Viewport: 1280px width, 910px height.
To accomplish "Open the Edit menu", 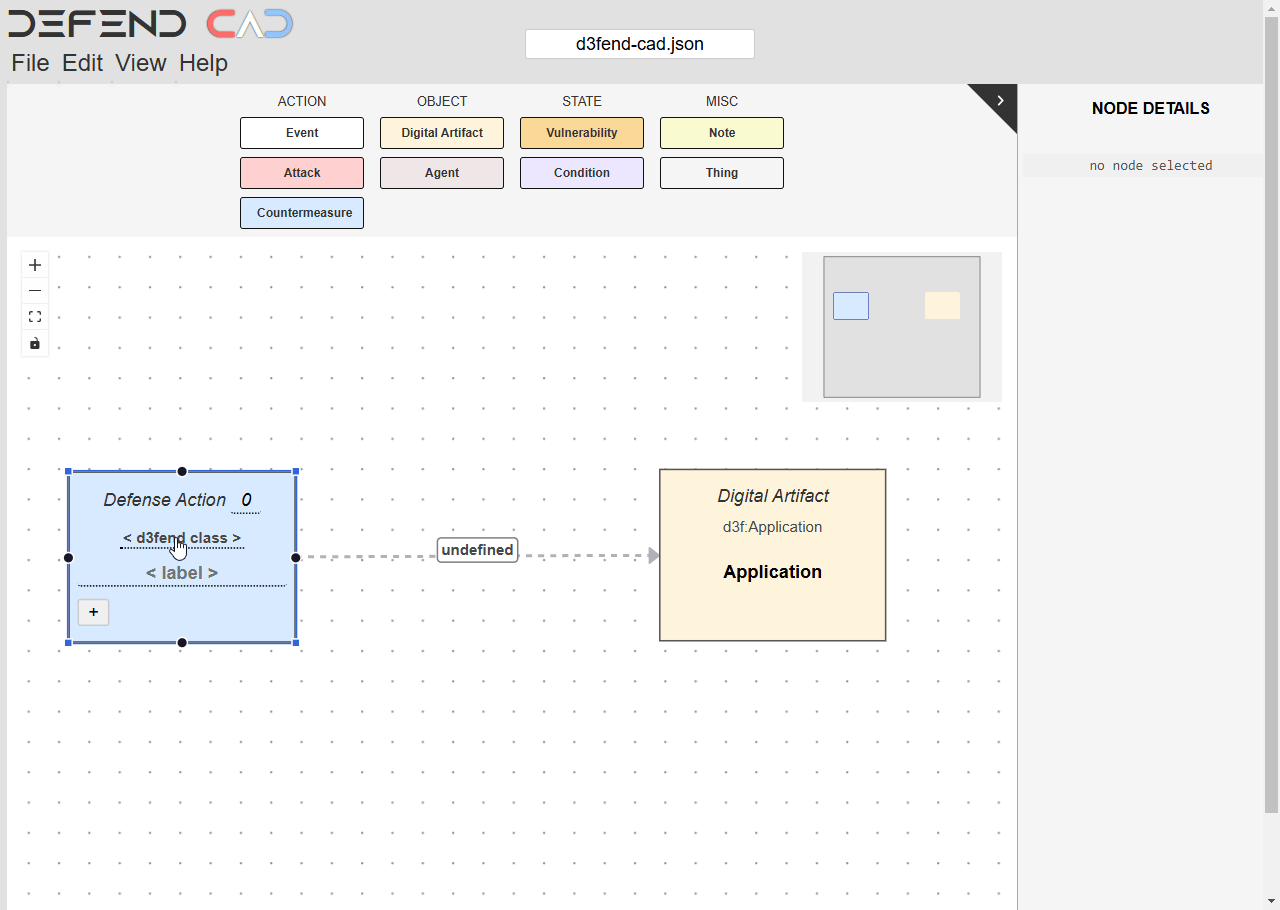I will point(82,63).
